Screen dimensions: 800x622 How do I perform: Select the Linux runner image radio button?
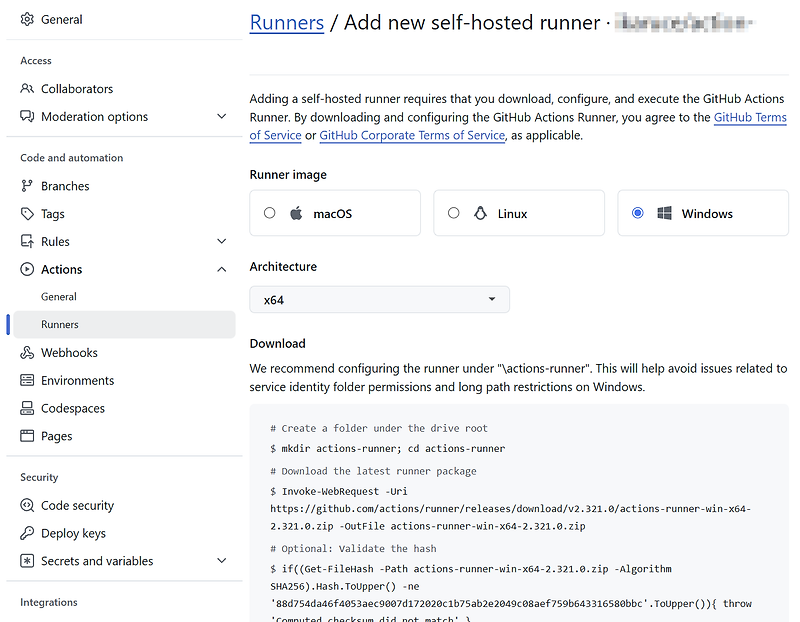coord(453,212)
